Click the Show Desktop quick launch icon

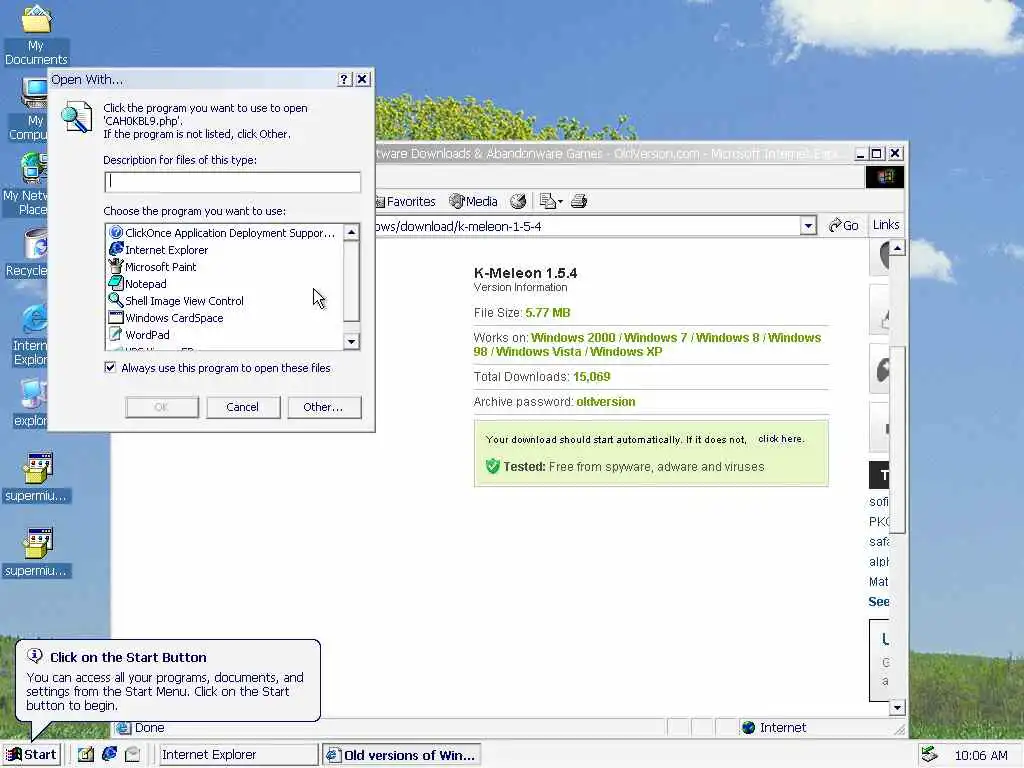(86, 754)
